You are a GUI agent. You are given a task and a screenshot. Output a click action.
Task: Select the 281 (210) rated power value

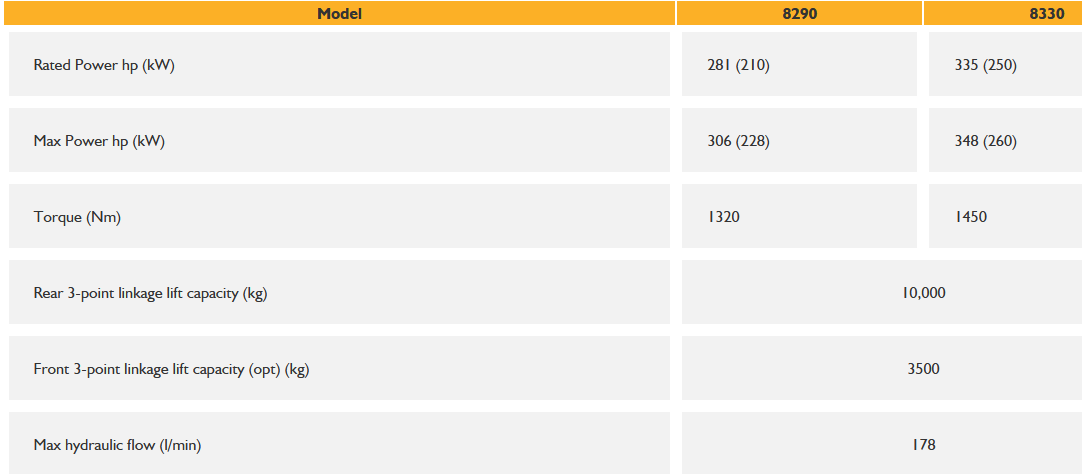click(x=738, y=65)
